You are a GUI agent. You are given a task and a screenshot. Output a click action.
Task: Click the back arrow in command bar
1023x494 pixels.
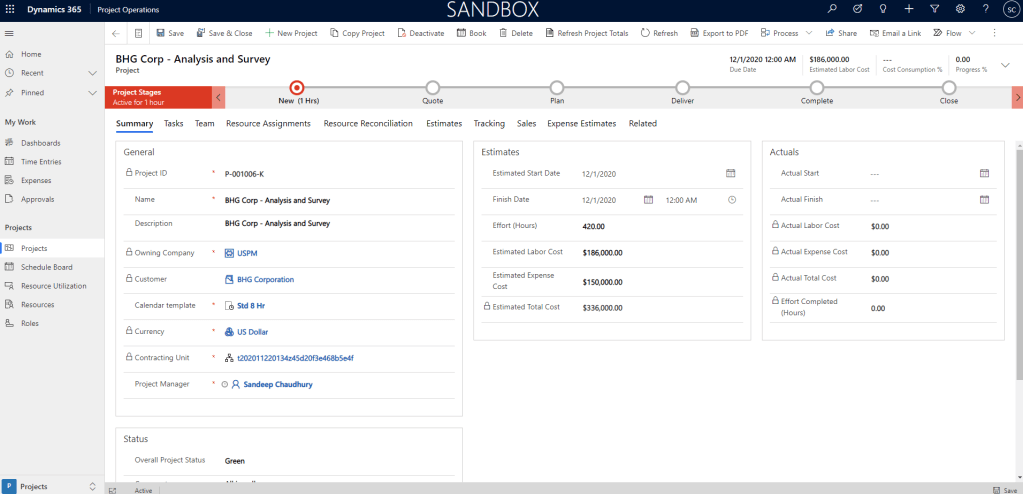coord(116,33)
